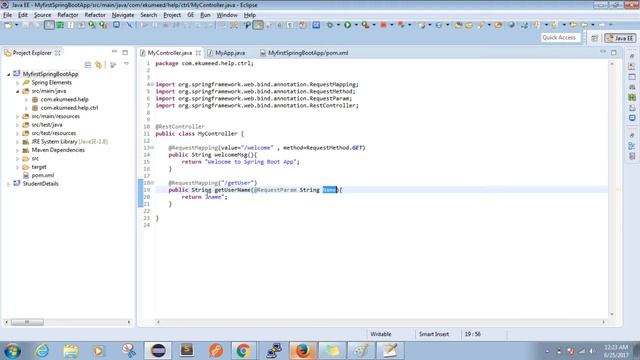The height and width of the screenshot is (360, 640).
Task: Click the StudentDetails project icon
Action: click(x=16, y=184)
